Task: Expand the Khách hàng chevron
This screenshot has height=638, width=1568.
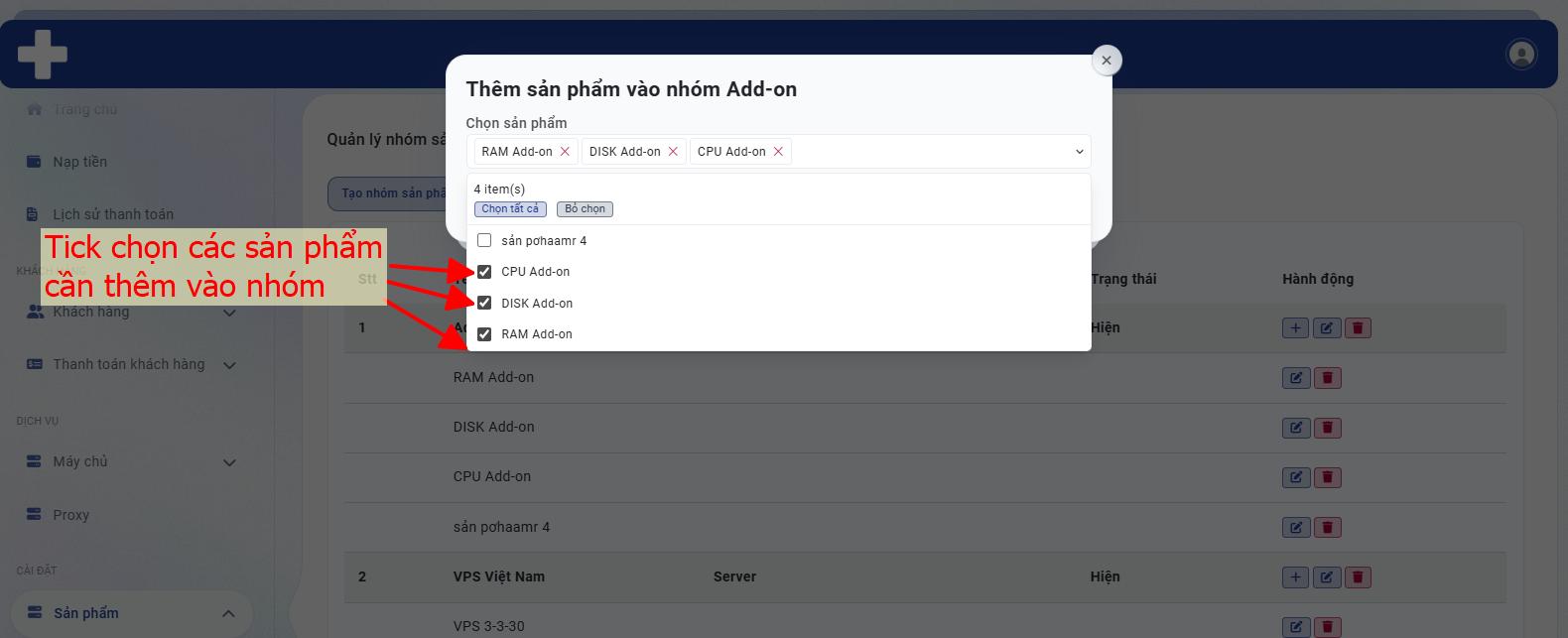Action: pos(229,313)
